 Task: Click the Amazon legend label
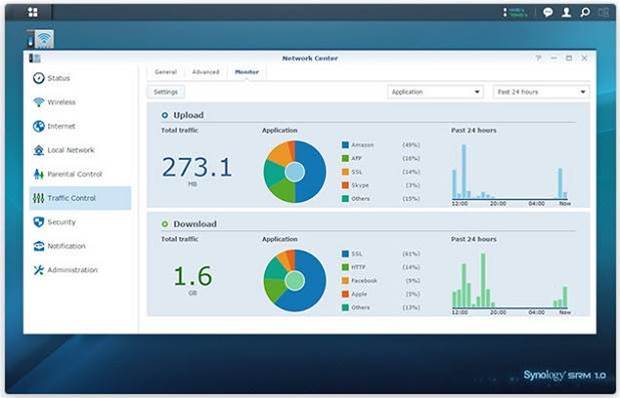[363, 145]
